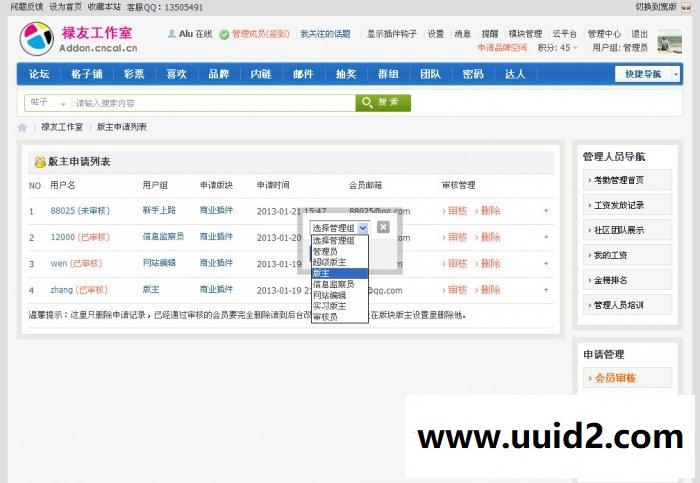Select highlighted 版主 option in dropdown list
Viewport: 700px width, 483px height.
(340, 273)
